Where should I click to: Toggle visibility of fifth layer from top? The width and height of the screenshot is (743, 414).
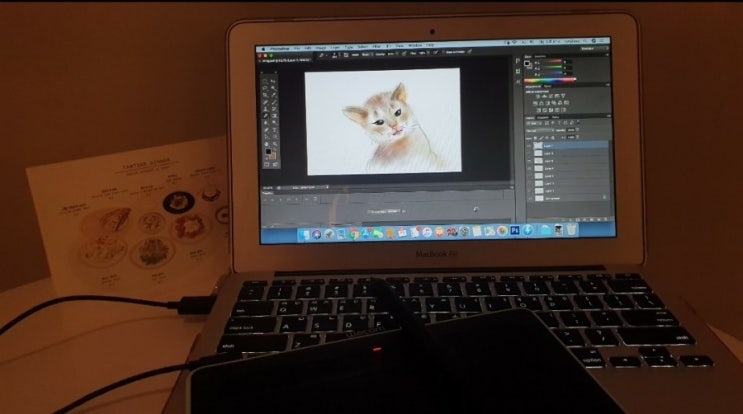[529, 176]
